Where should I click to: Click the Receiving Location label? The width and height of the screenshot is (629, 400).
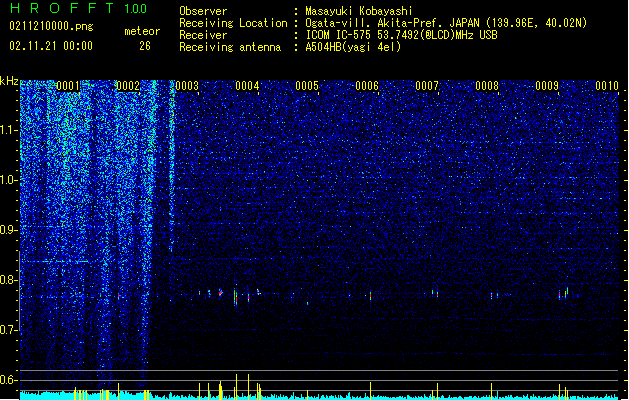point(233,23)
